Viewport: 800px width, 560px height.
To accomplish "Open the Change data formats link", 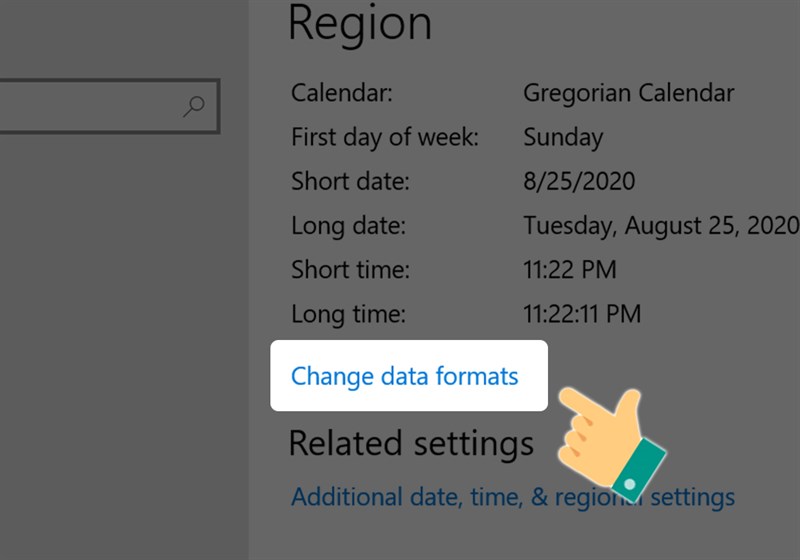I will [405, 377].
